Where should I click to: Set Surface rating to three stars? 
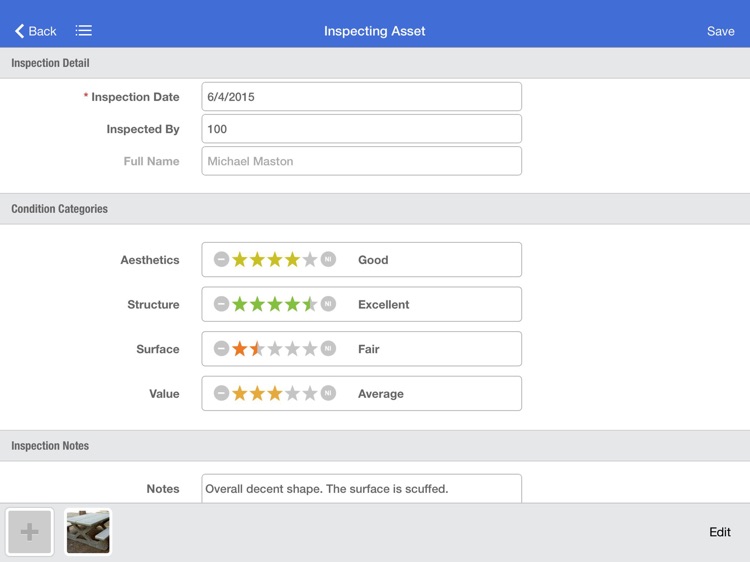coord(275,348)
